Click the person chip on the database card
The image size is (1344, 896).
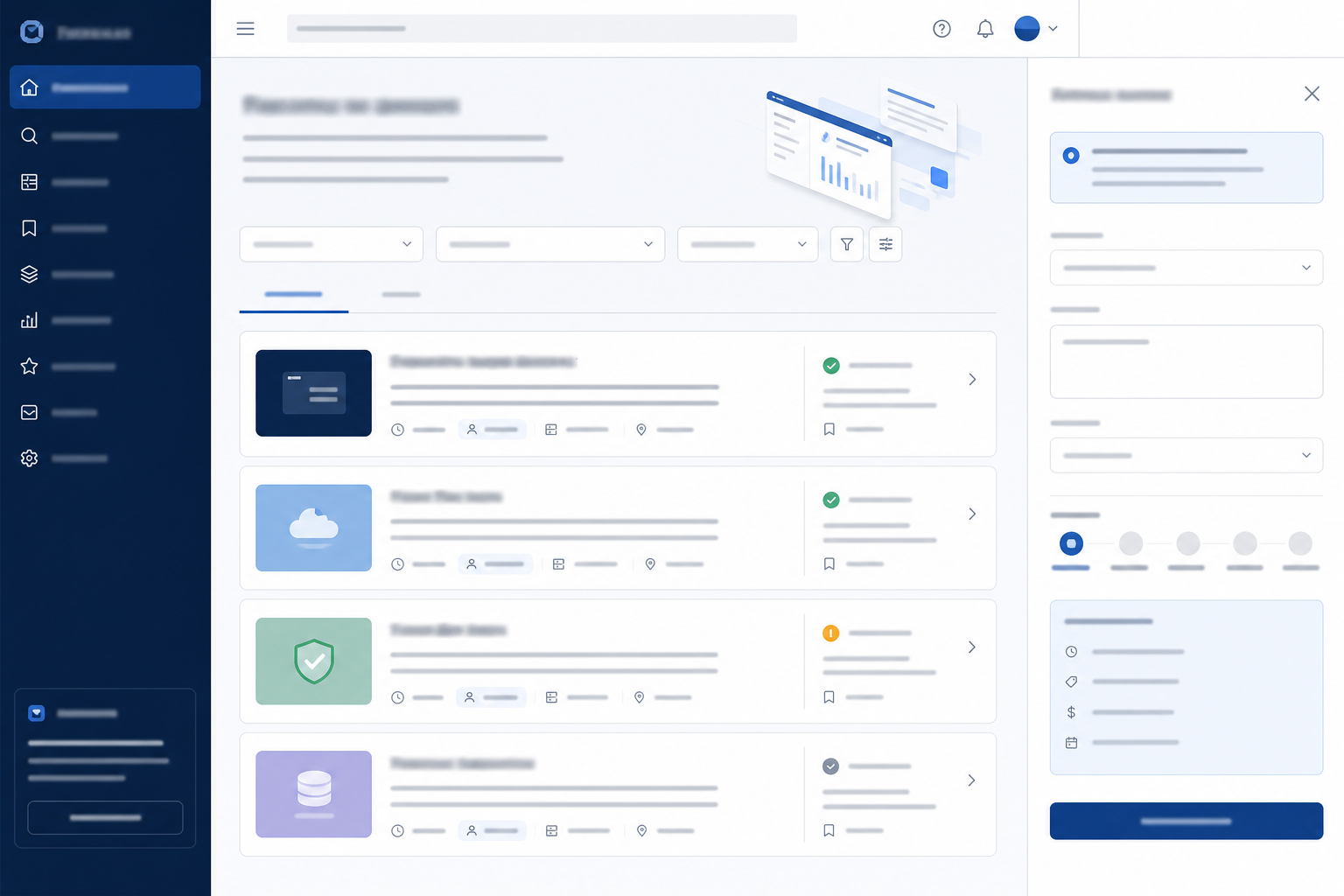[492, 830]
